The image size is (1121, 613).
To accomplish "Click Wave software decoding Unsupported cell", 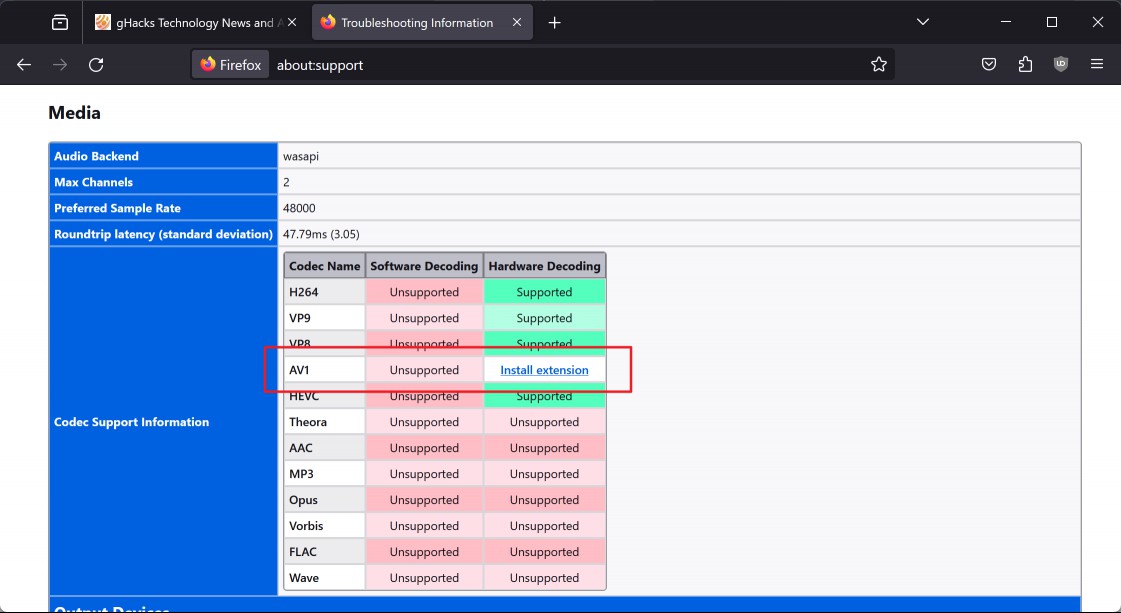I will (x=424, y=577).
